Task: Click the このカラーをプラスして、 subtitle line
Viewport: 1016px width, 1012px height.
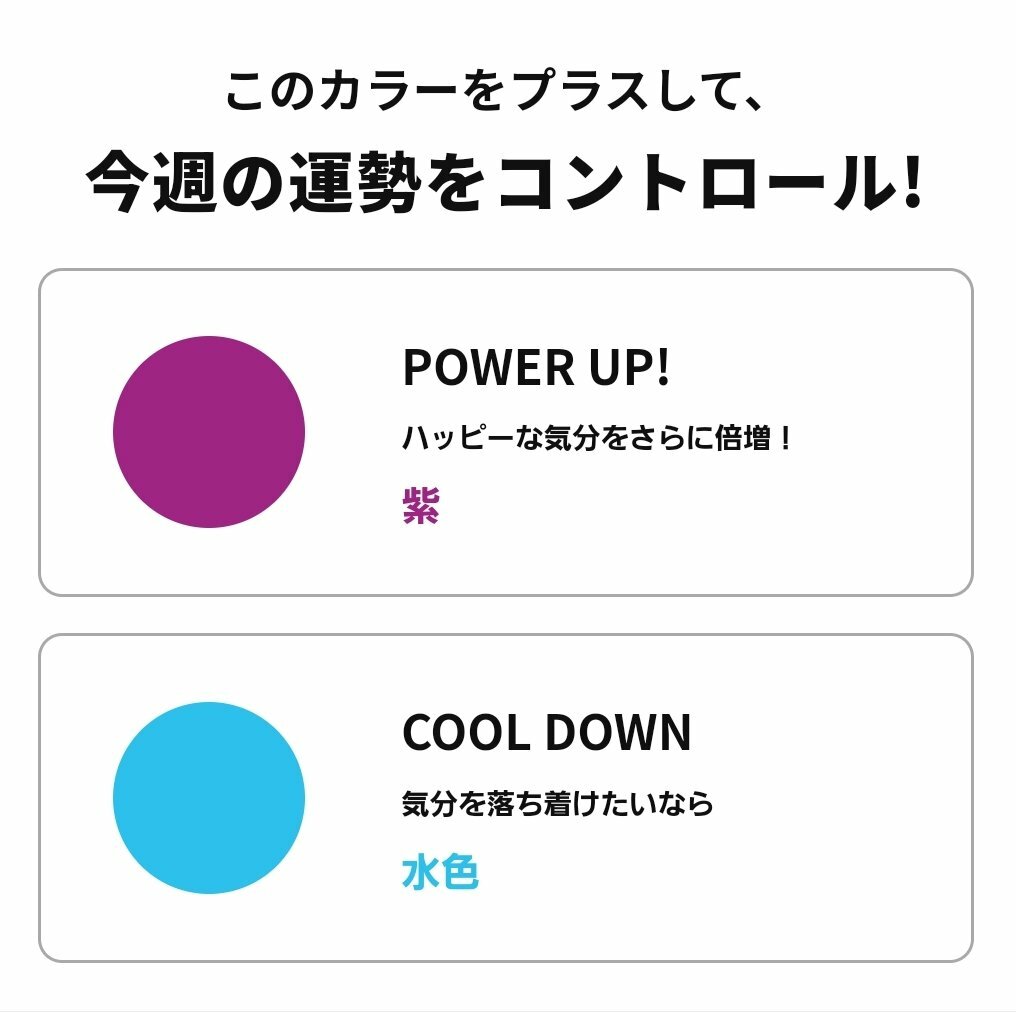Action: (496, 95)
